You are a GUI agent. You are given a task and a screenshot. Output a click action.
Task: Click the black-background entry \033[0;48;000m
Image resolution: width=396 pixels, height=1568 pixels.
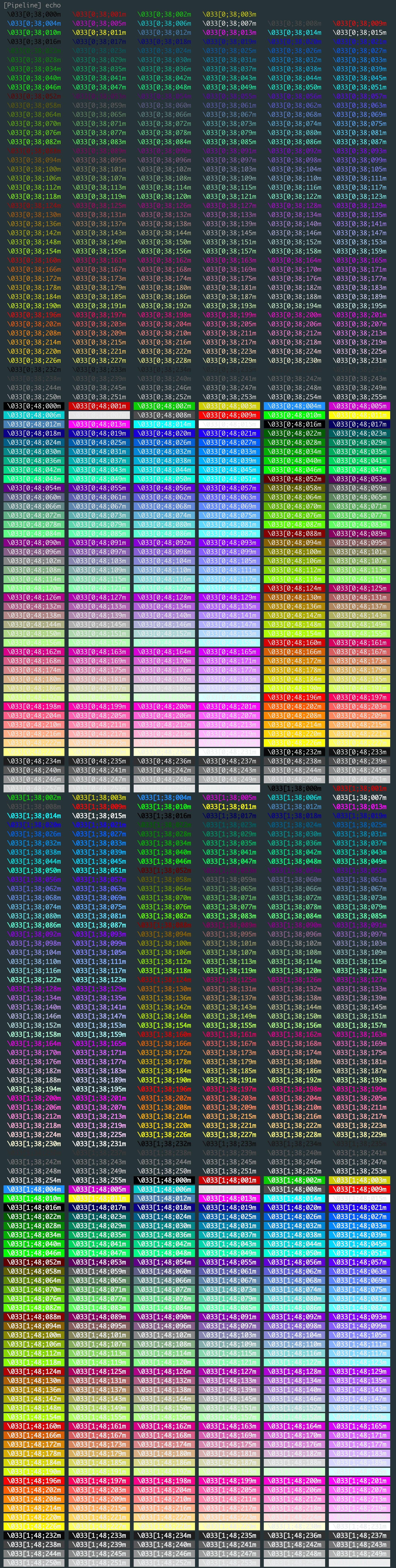click(x=34, y=406)
